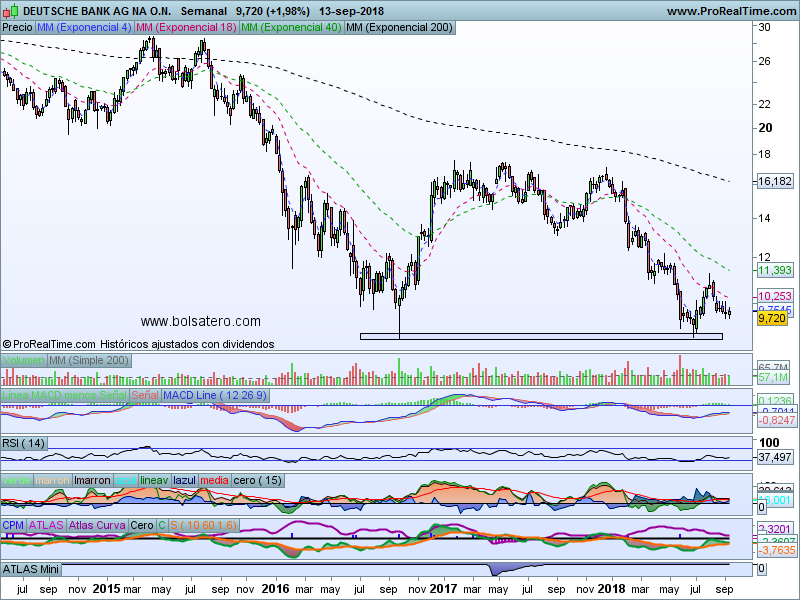Select the ATLAS Curva label
Screen dimensions: 800x600
98,525
